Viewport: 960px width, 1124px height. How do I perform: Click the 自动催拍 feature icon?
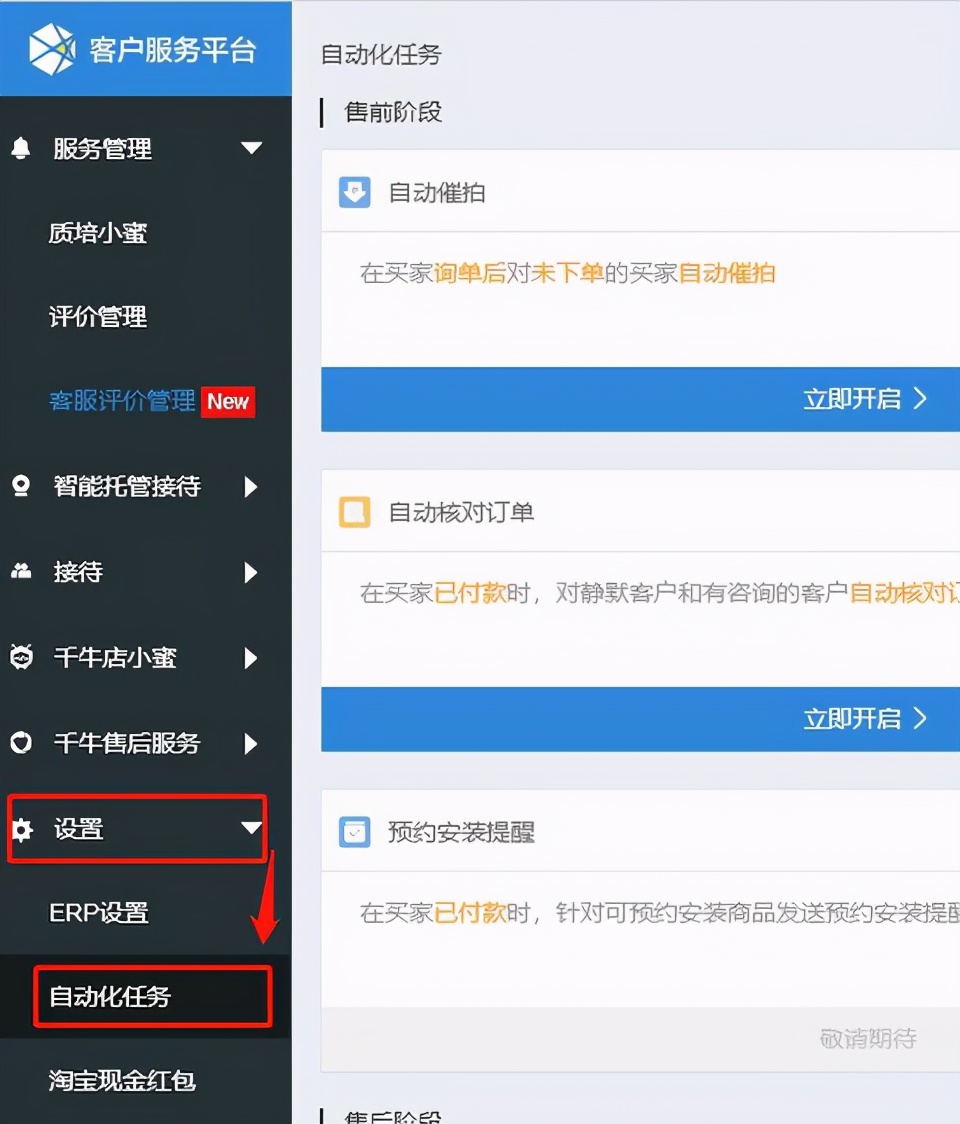tap(355, 192)
